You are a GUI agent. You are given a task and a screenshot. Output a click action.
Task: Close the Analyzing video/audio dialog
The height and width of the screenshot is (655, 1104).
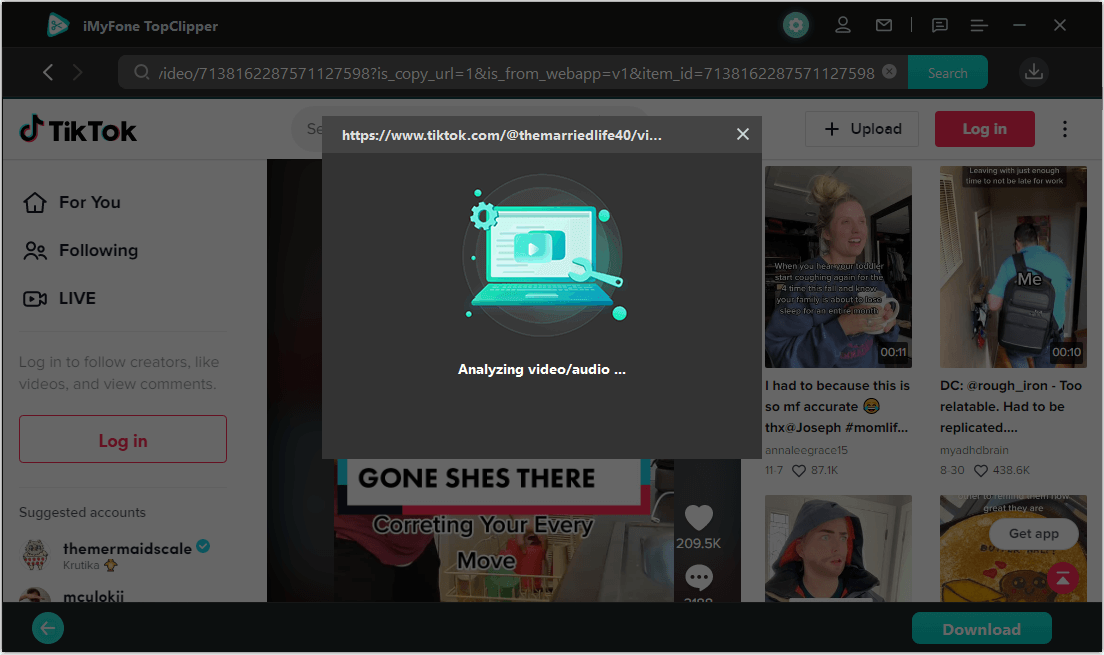pyautogui.click(x=742, y=134)
